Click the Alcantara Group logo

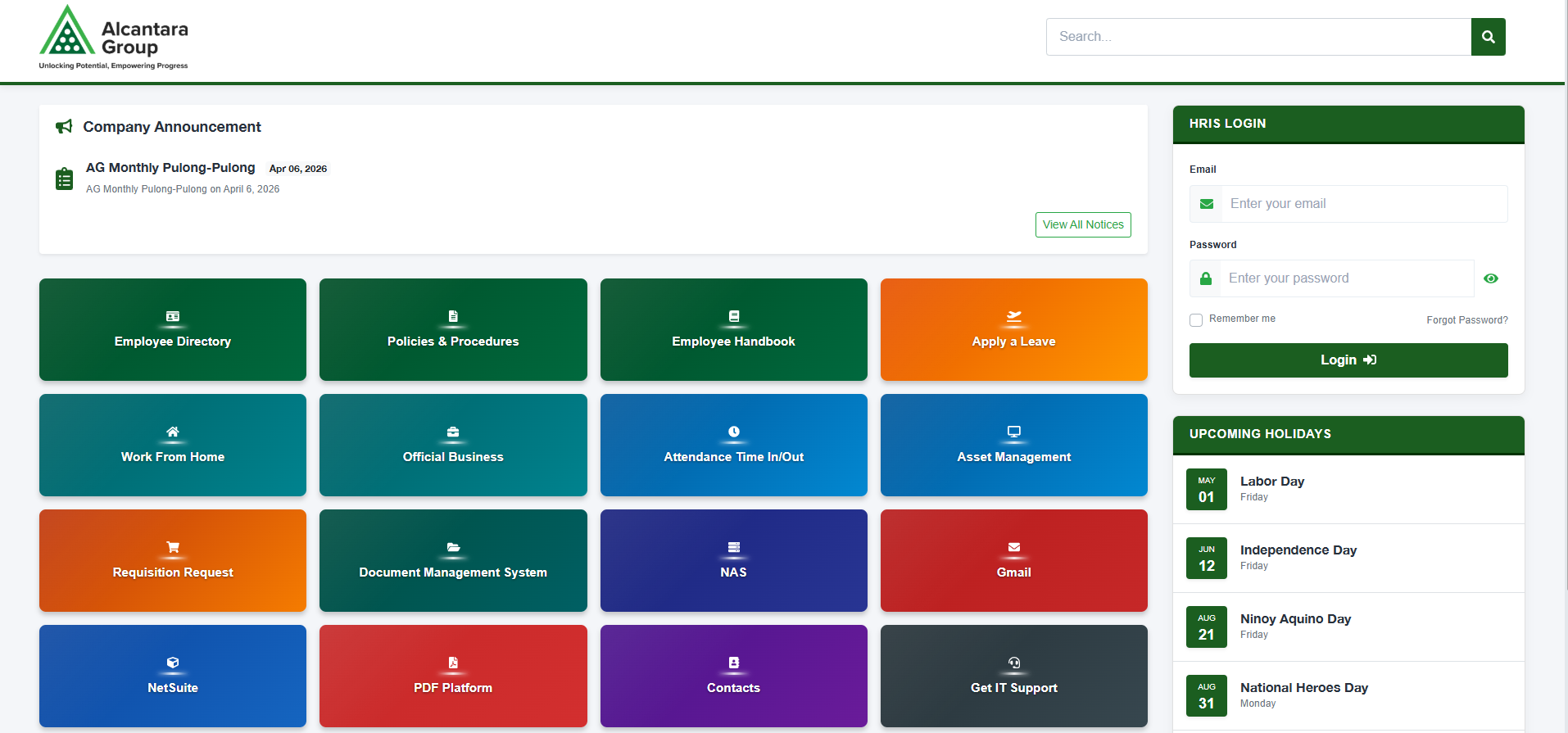pyautogui.click(x=114, y=38)
